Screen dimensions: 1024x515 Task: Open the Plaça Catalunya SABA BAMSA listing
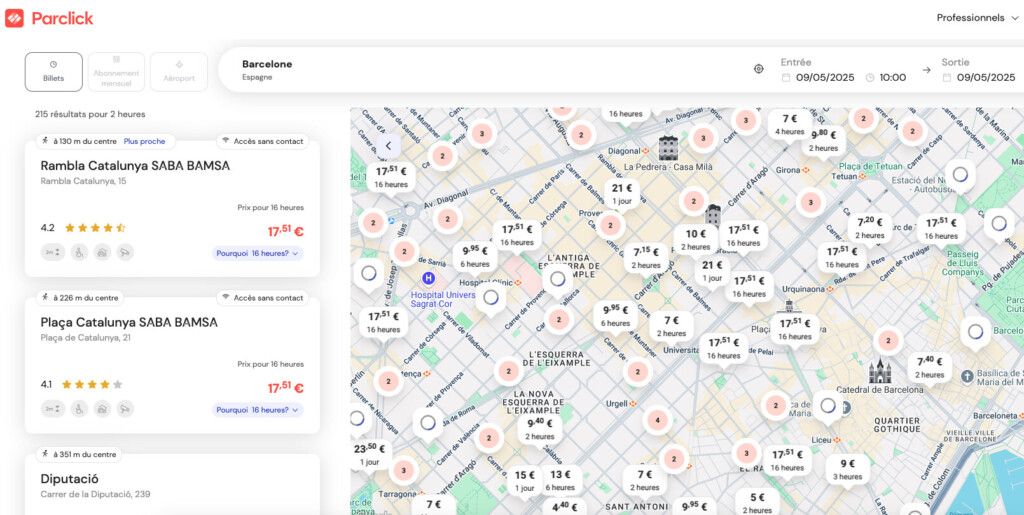click(129, 322)
